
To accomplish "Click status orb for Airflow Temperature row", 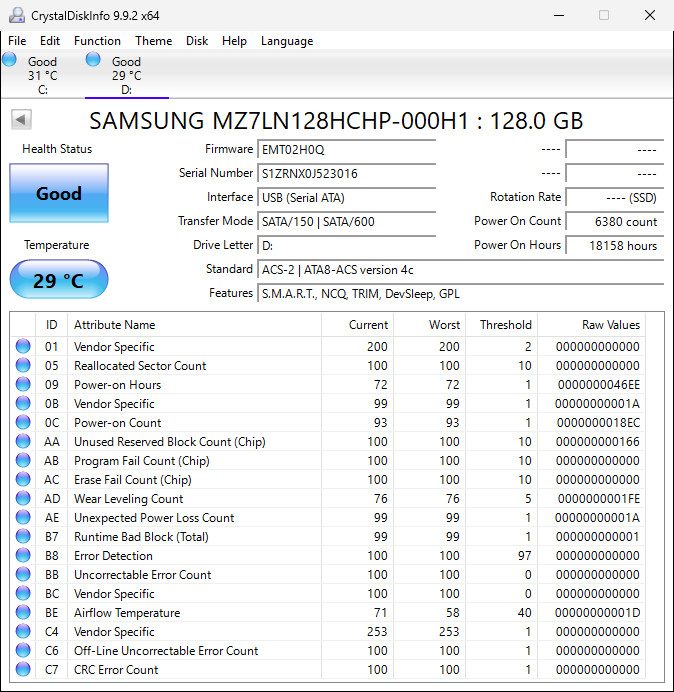I will pos(23,612).
